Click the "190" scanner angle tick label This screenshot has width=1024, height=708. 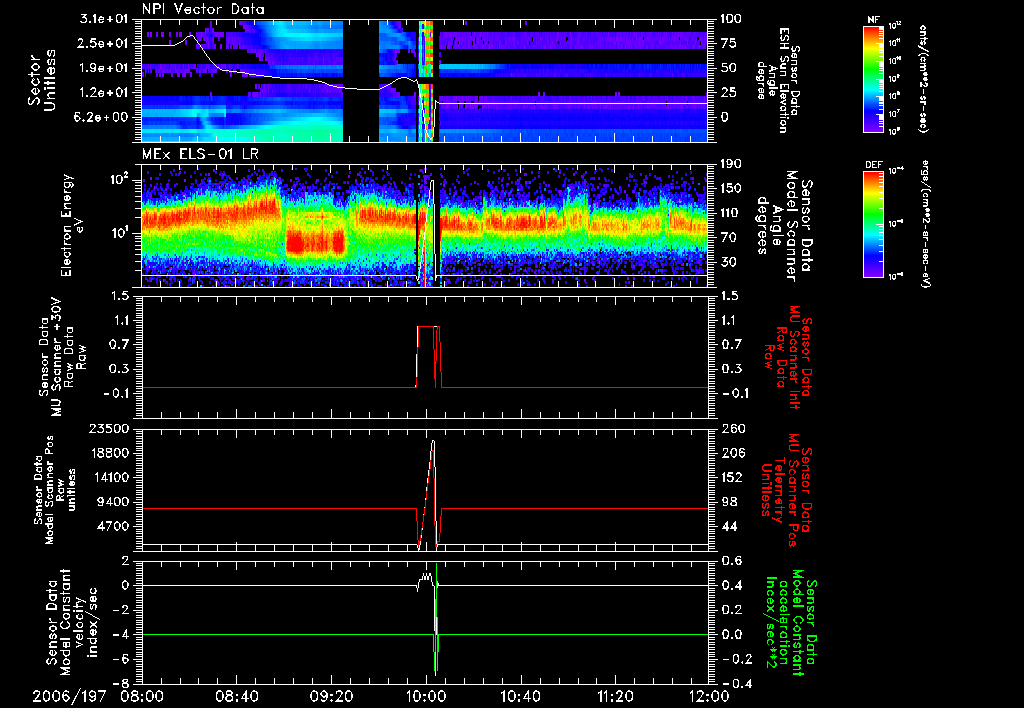click(731, 164)
